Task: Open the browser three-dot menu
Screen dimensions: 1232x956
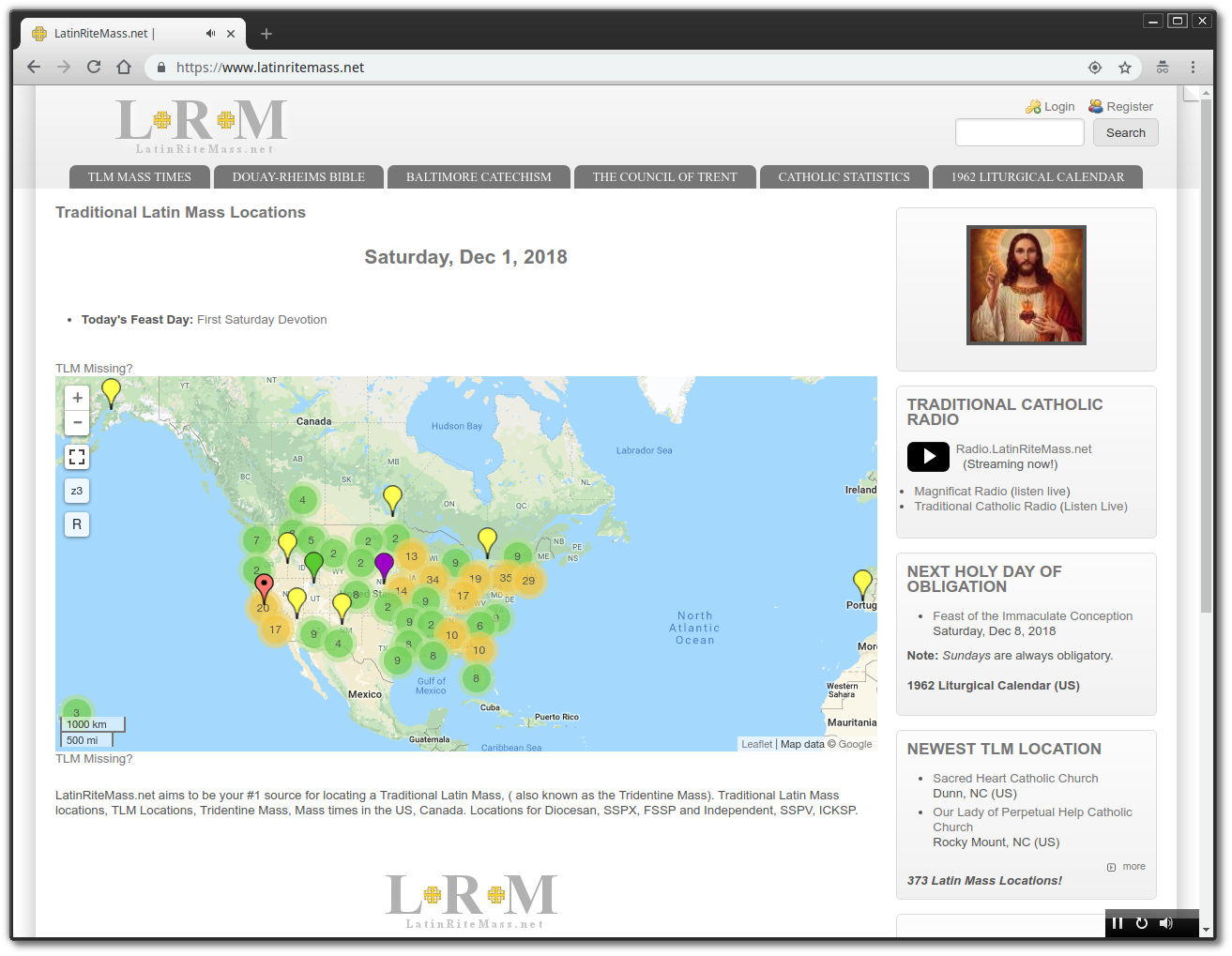Action: click(1194, 68)
